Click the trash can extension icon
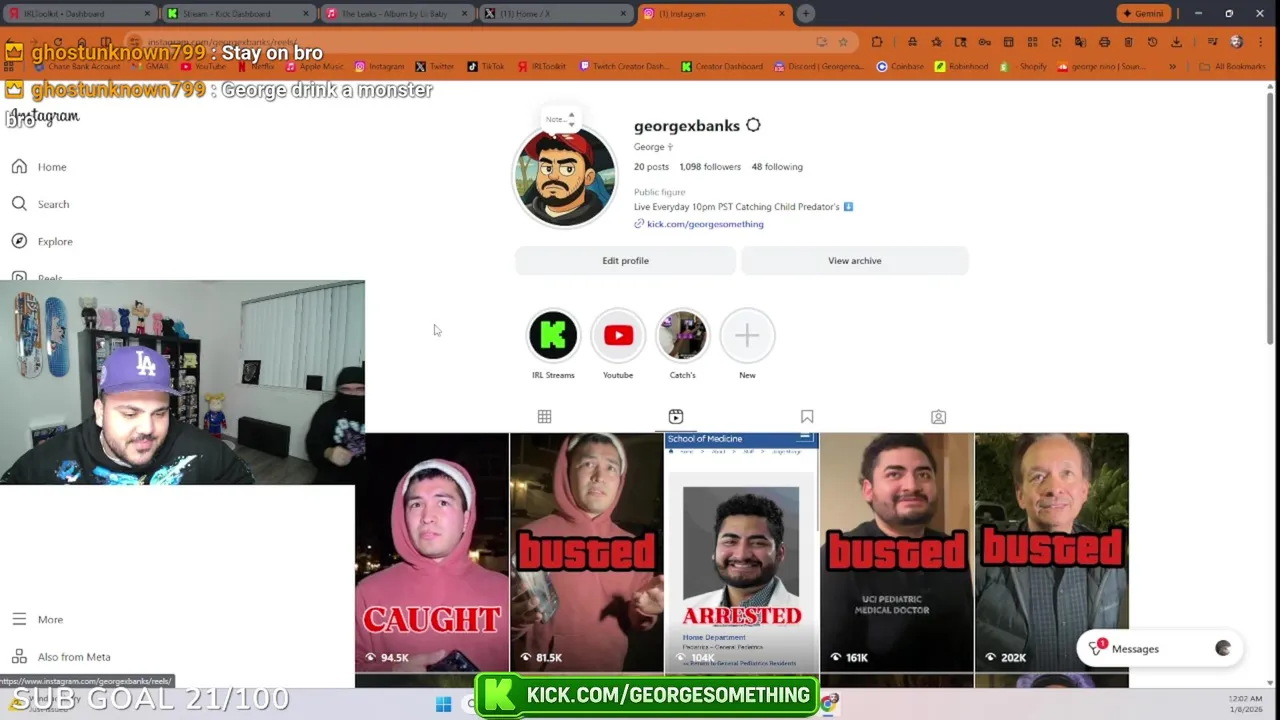The image size is (1280, 720). (1128, 42)
